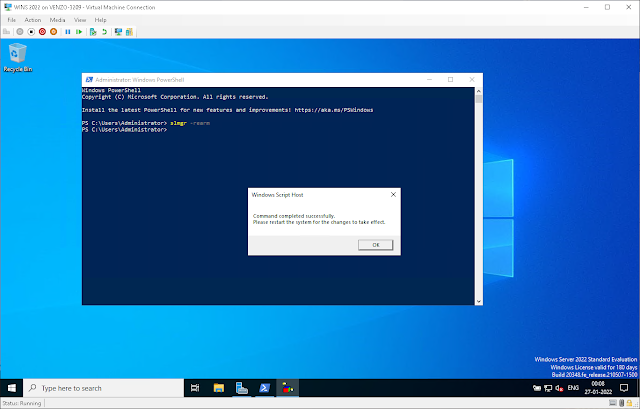Viewport: 640px width, 409px height.
Task: Open the View menu
Action: pos(80,20)
